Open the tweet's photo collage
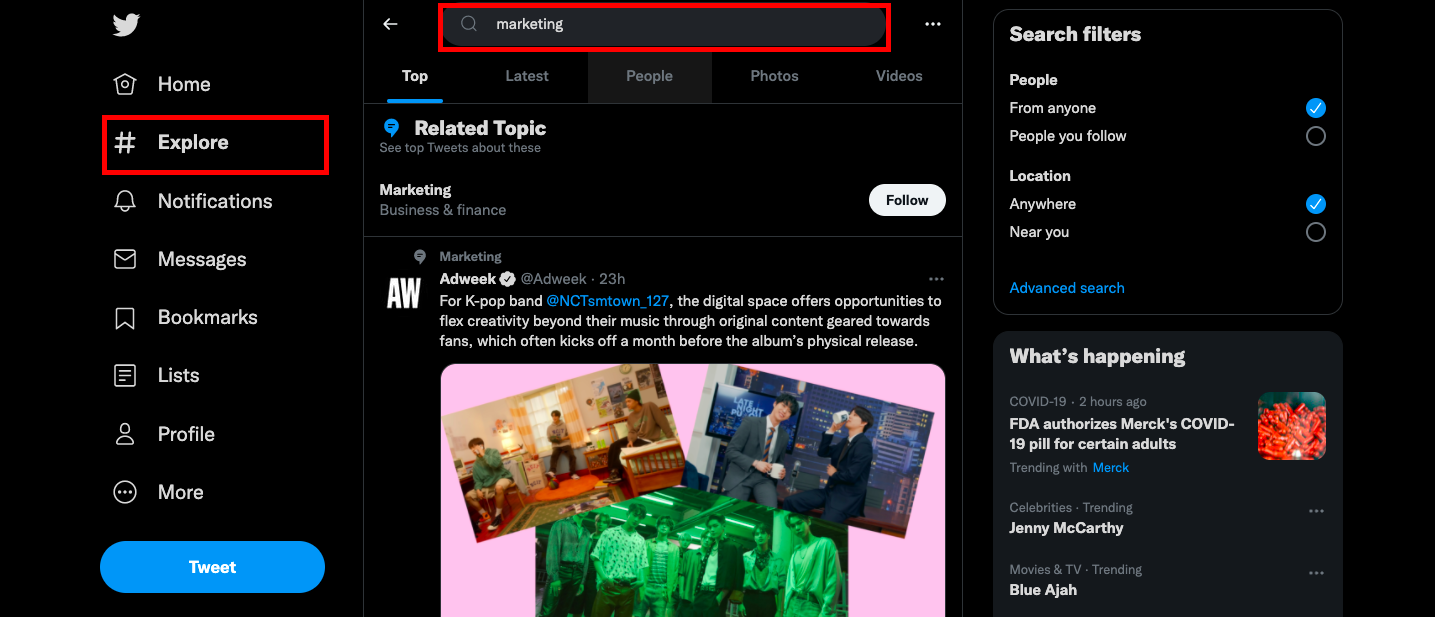The height and width of the screenshot is (617, 1435). pyautogui.click(x=693, y=490)
